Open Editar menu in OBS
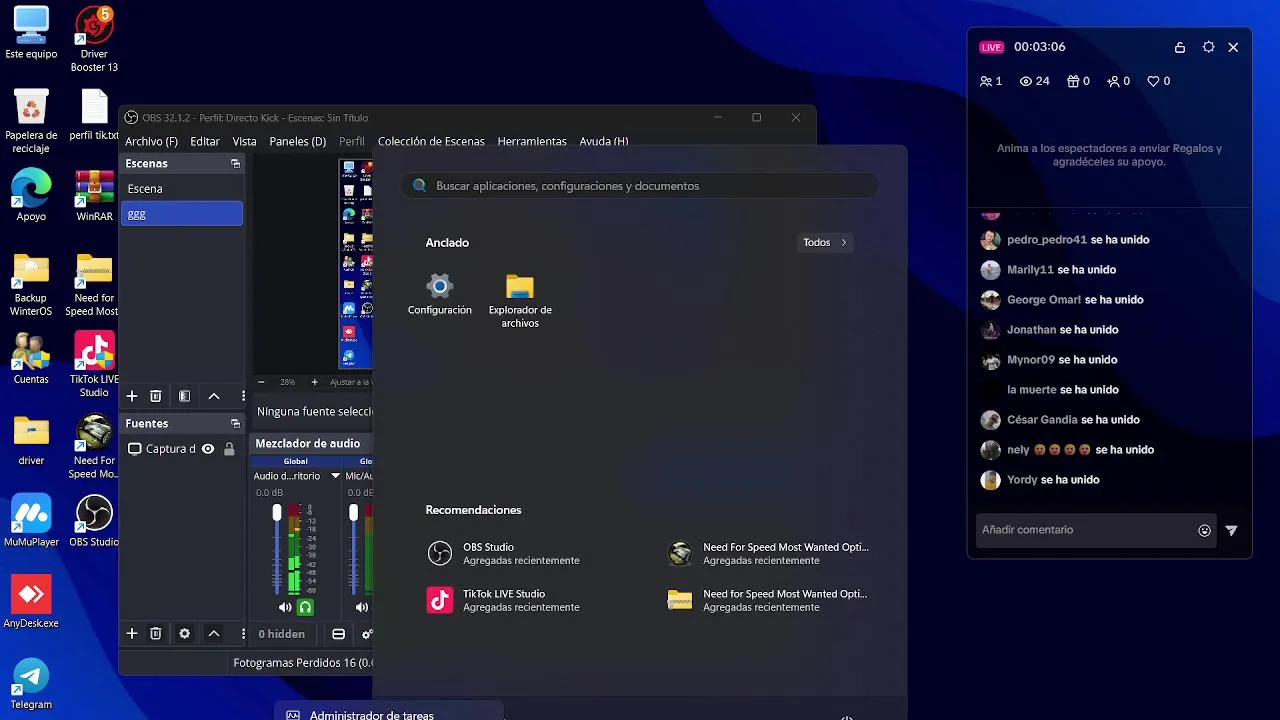 click(x=205, y=142)
